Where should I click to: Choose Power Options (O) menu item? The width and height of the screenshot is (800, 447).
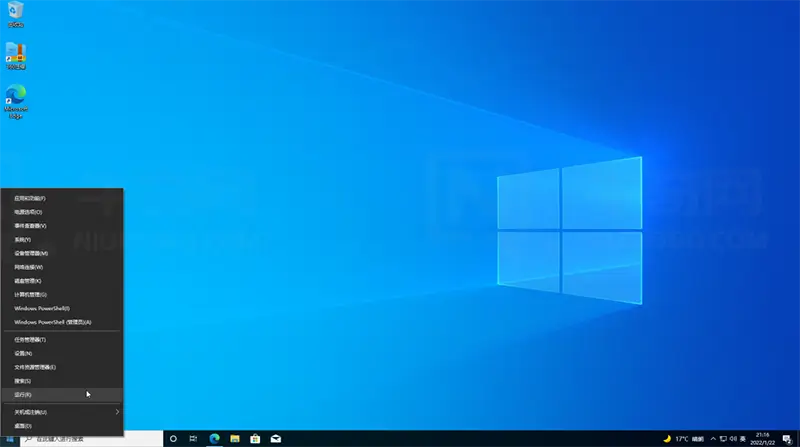[x=62, y=212]
